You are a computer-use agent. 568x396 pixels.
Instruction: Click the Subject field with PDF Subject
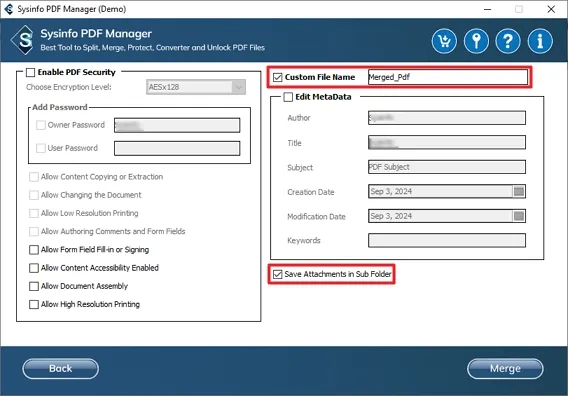click(447, 167)
